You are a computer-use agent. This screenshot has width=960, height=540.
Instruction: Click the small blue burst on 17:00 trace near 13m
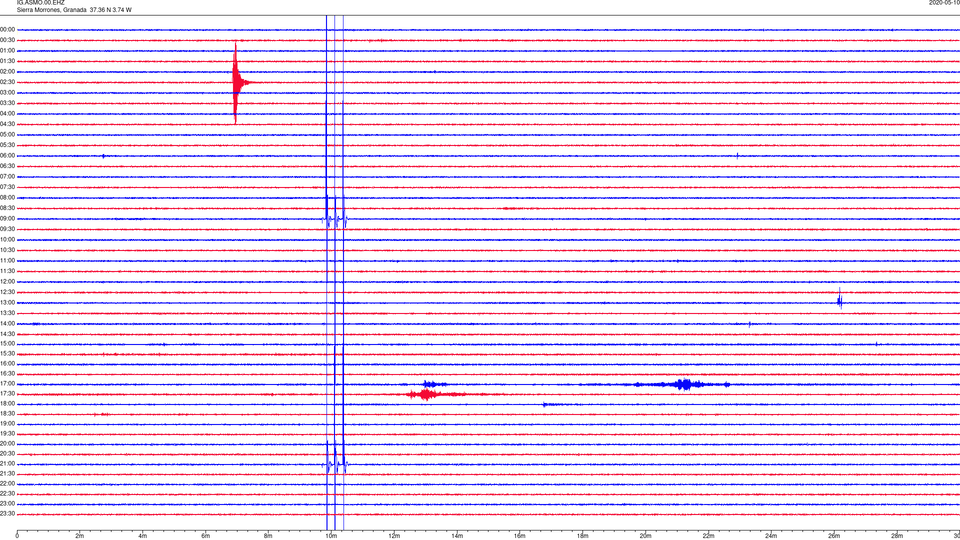[x=434, y=384]
